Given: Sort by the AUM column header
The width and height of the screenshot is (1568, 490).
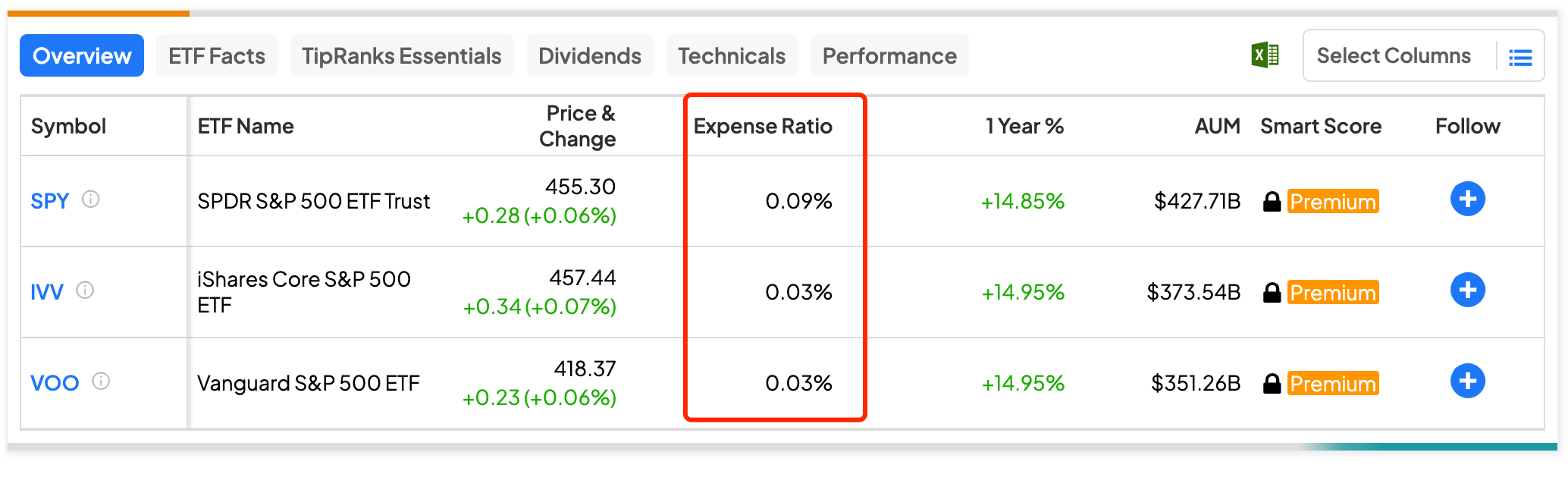Looking at the screenshot, I should point(1218,126).
